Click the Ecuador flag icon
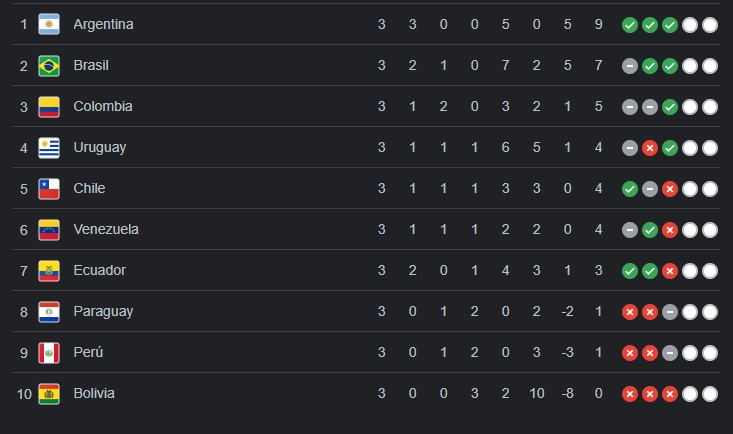The image size is (733, 434). (x=49, y=271)
